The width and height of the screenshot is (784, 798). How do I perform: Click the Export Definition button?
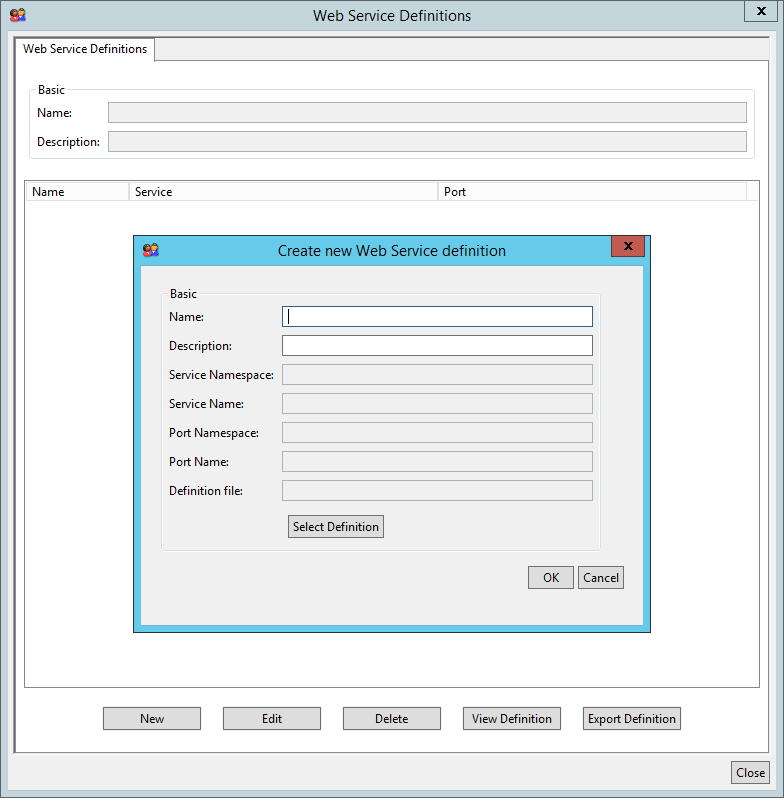(x=632, y=719)
